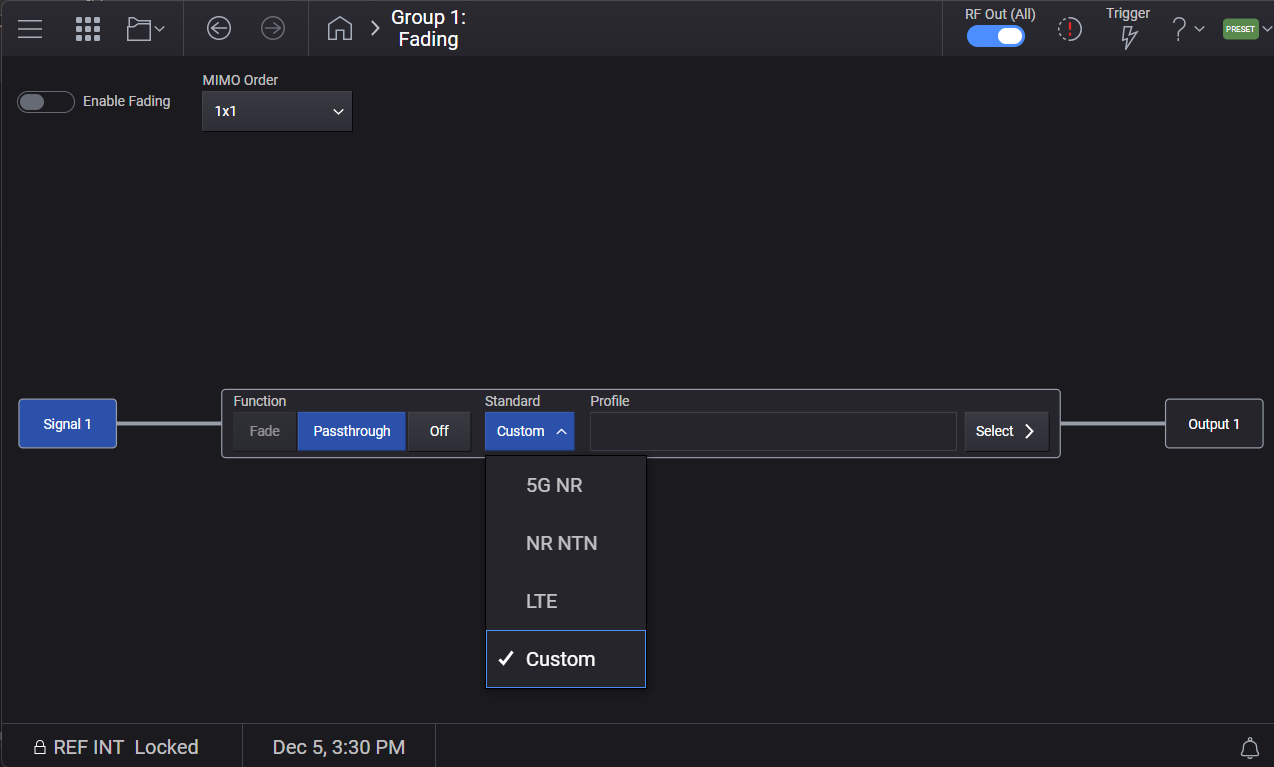This screenshot has width=1274, height=767.
Task: Go back with the left arrow
Action: coord(219,29)
